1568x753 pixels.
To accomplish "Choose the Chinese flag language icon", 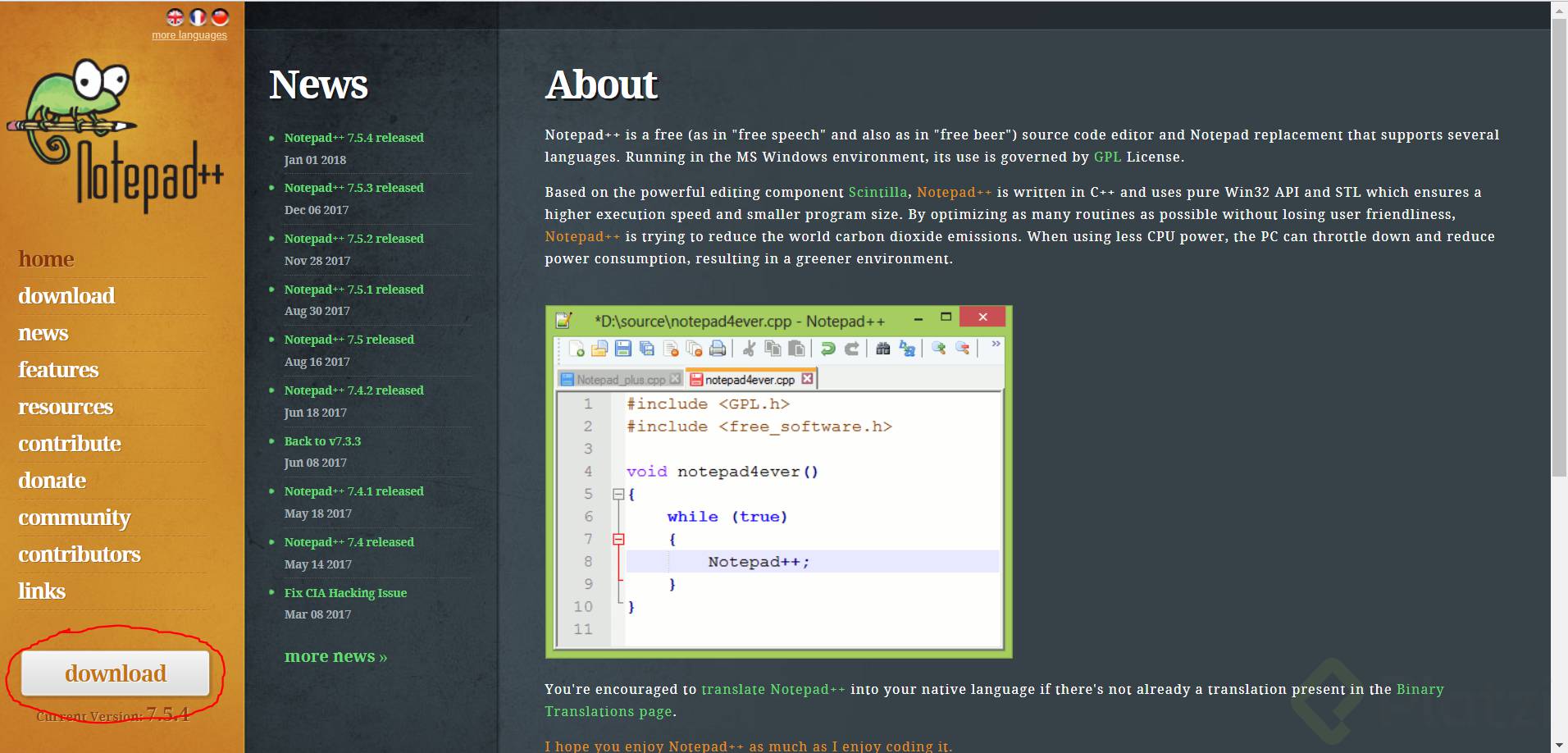I will (220, 17).
